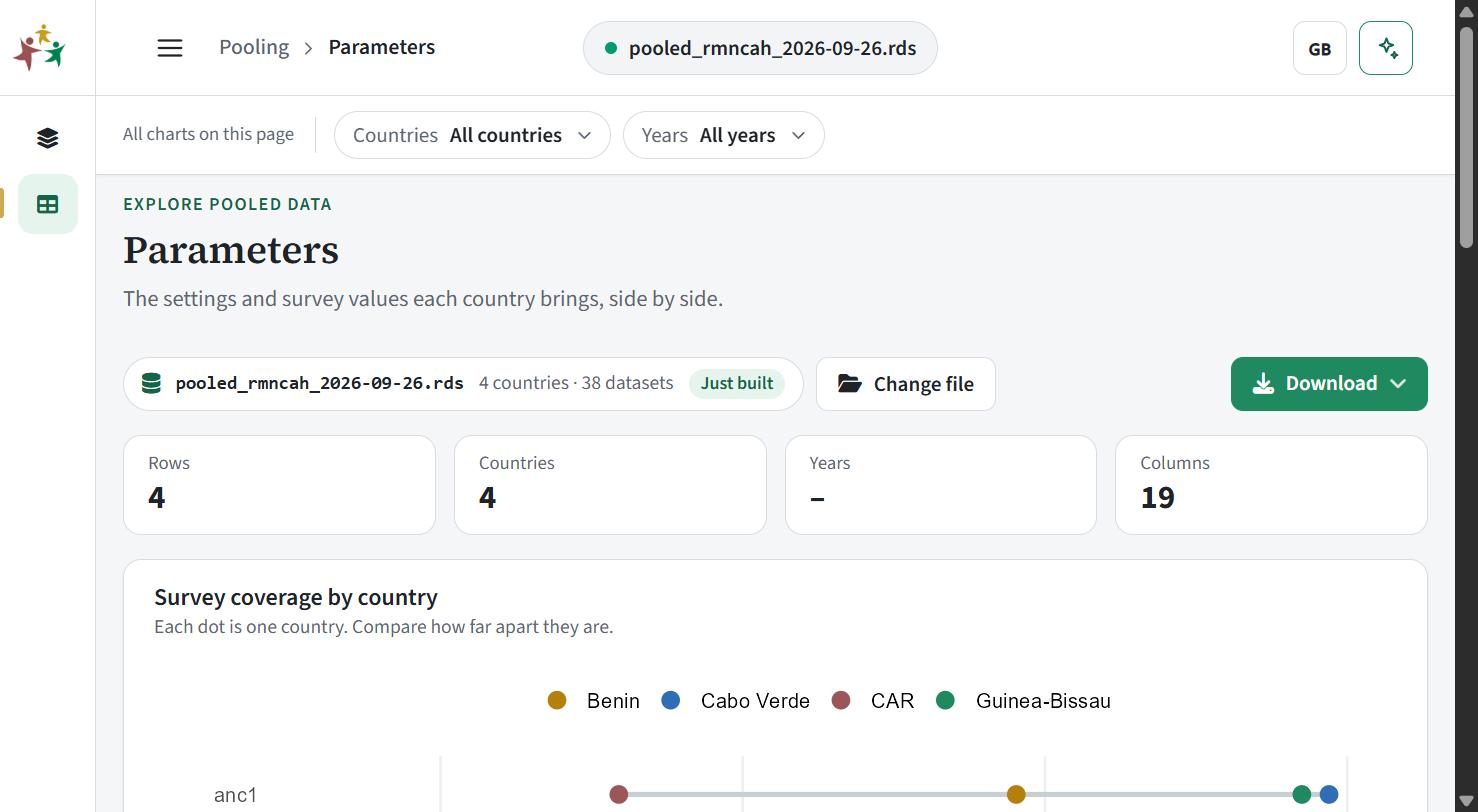Click the sparkle AI assistant icon

(x=1386, y=48)
